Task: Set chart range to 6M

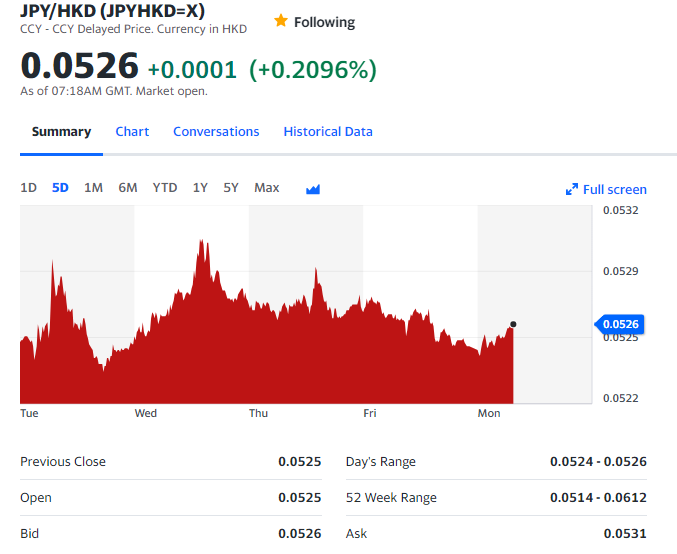Action: (127, 188)
